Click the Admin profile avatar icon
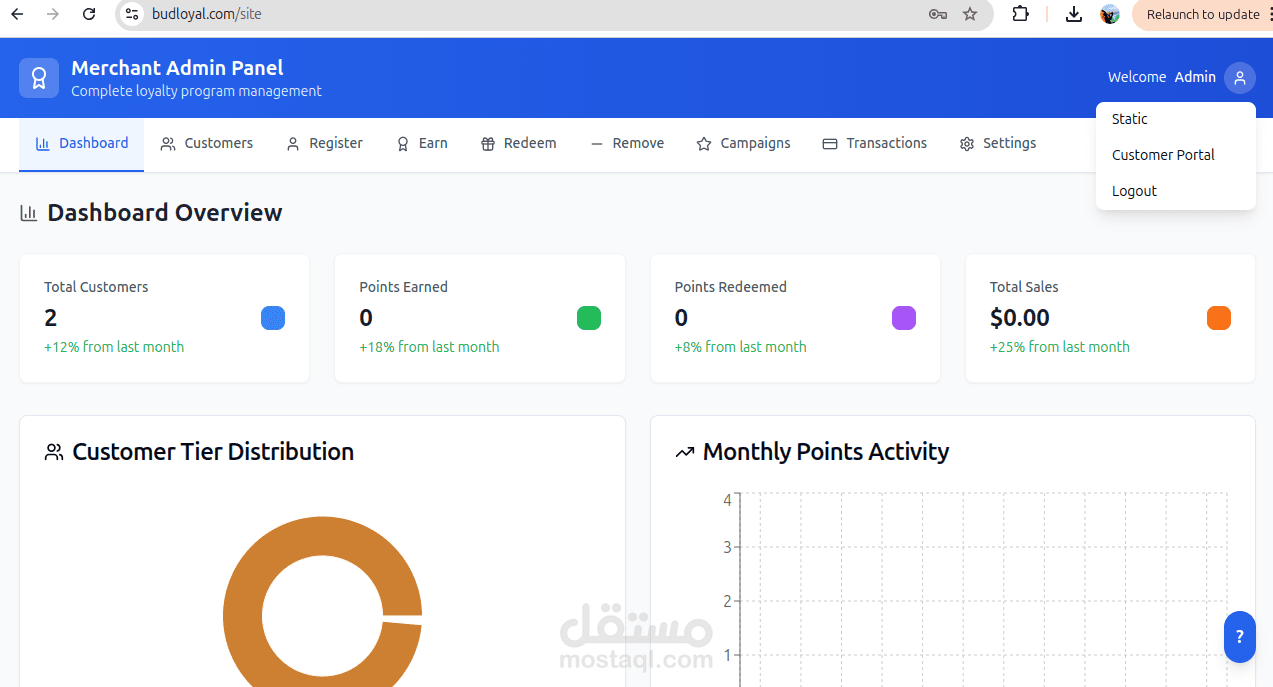The height and width of the screenshot is (687, 1273). 1239,77
